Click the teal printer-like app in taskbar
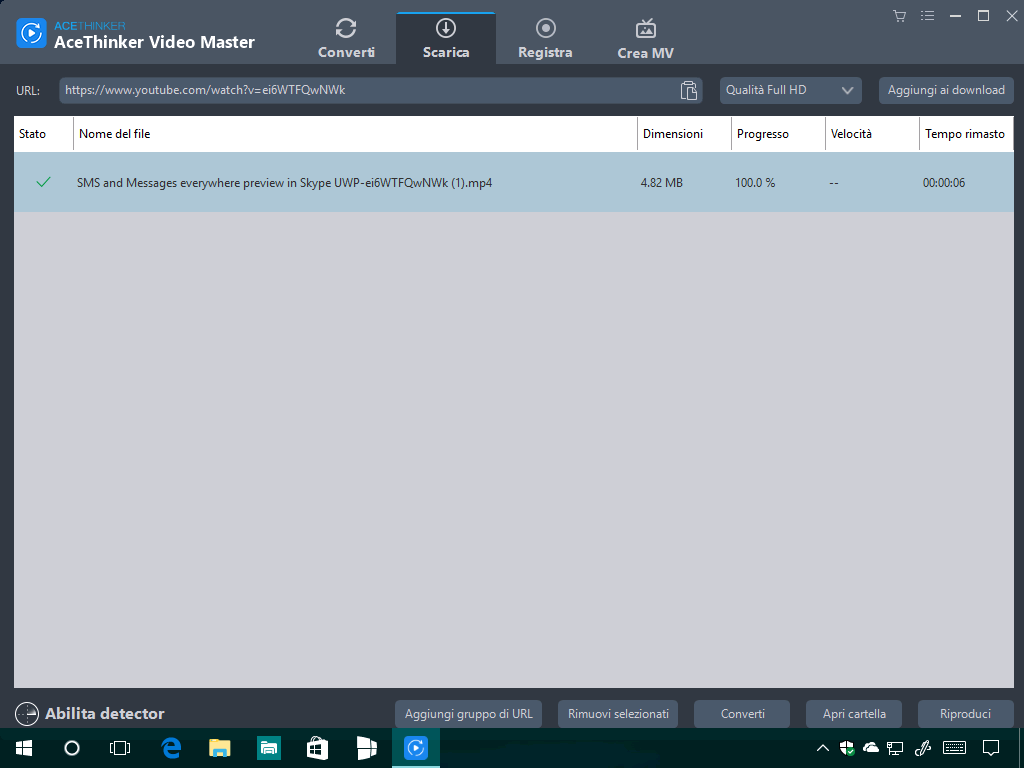 [269, 748]
